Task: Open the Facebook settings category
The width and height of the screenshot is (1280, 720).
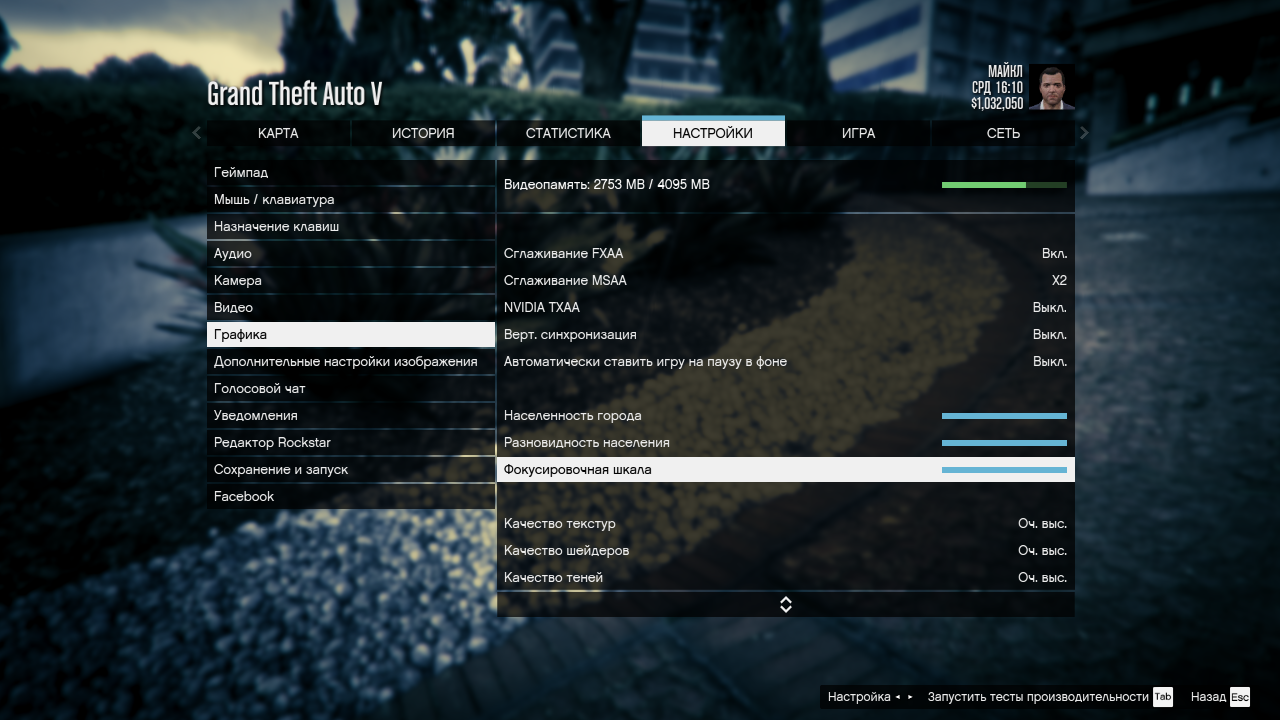Action: coord(351,497)
